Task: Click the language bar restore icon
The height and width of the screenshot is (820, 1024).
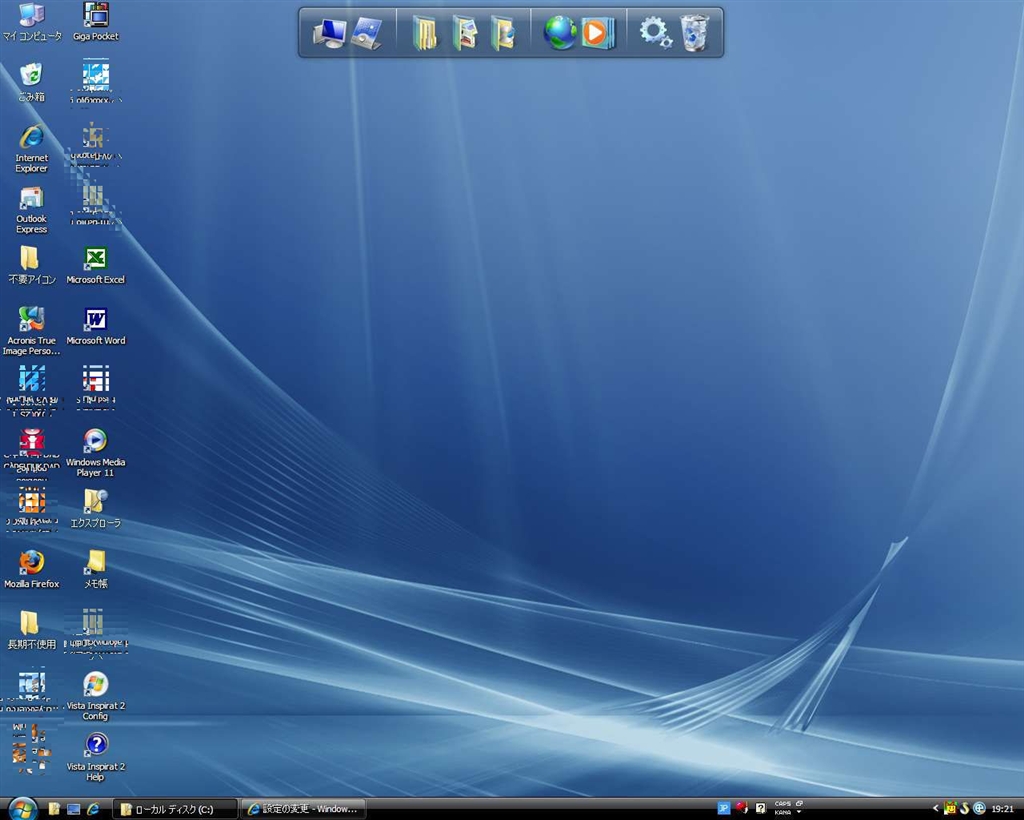Action: [799, 804]
